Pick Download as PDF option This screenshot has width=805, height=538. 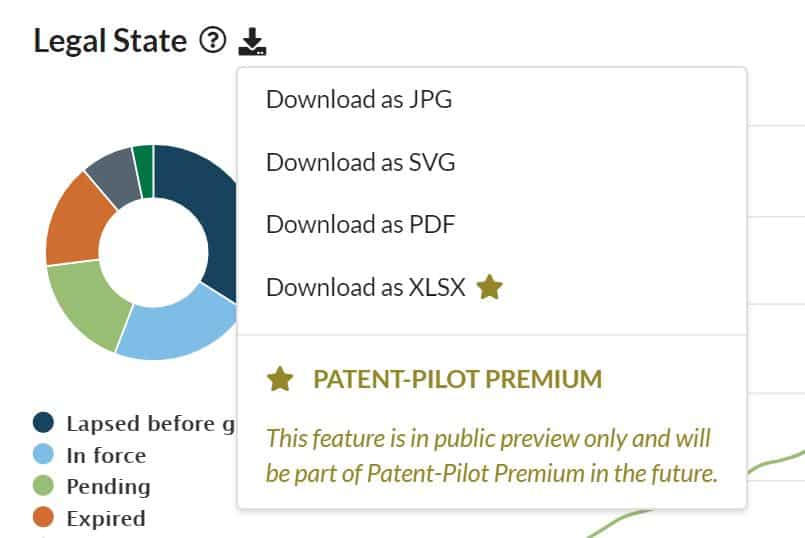pos(360,224)
